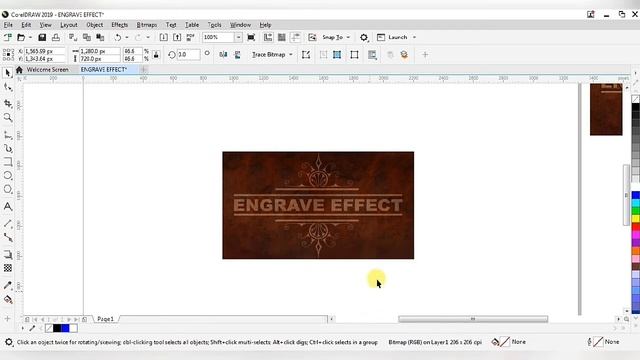This screenshot has width=640, height=360.
Task: Select the Connector tool
Action: coord(8,237)
